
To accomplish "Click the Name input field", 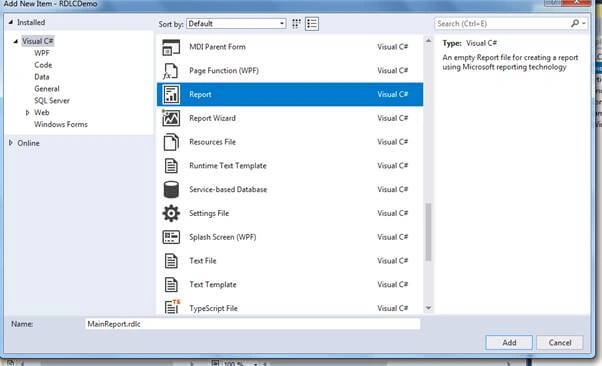I will (252, 324).
